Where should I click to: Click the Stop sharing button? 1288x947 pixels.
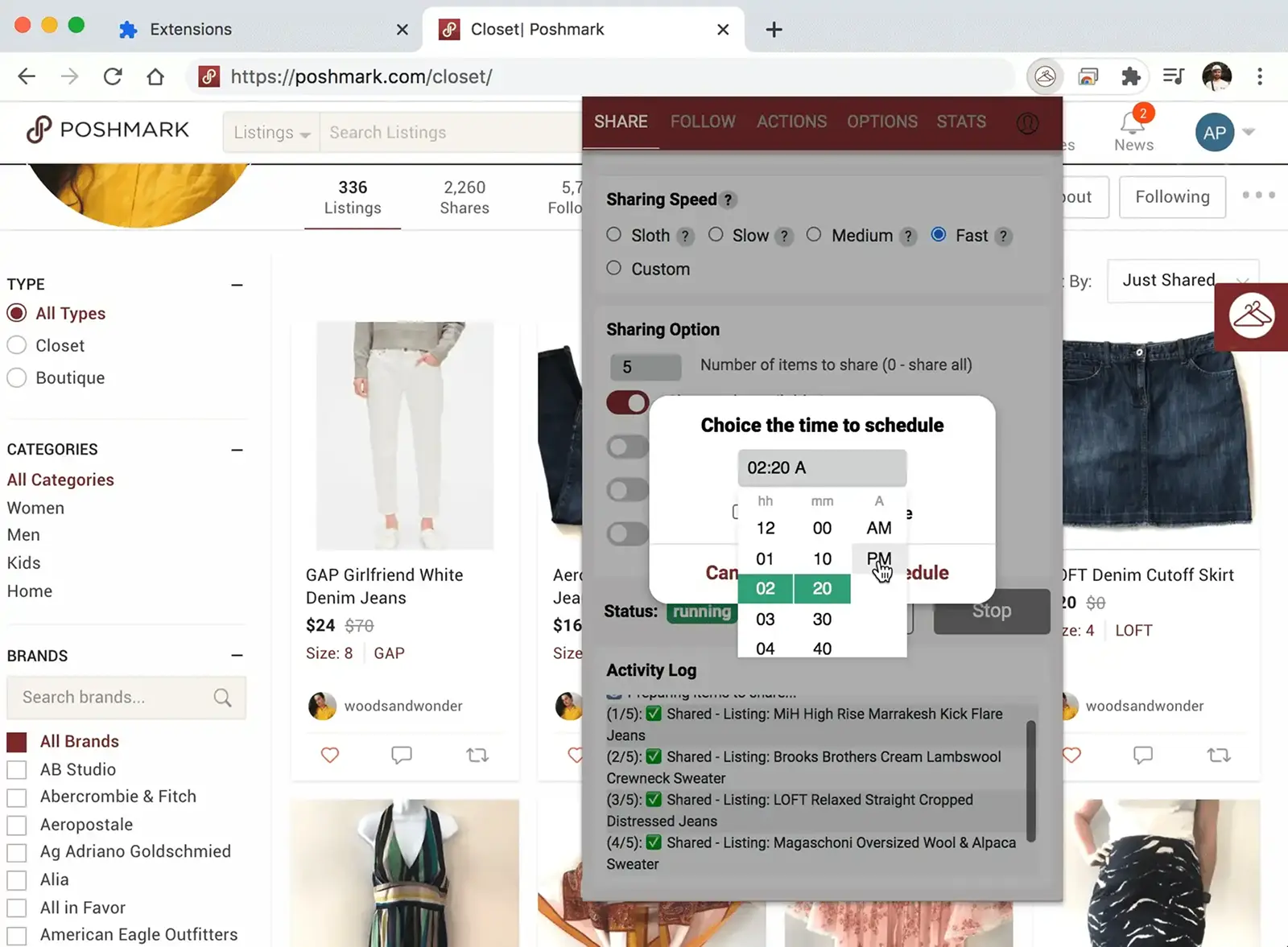(x=992, y=611)
